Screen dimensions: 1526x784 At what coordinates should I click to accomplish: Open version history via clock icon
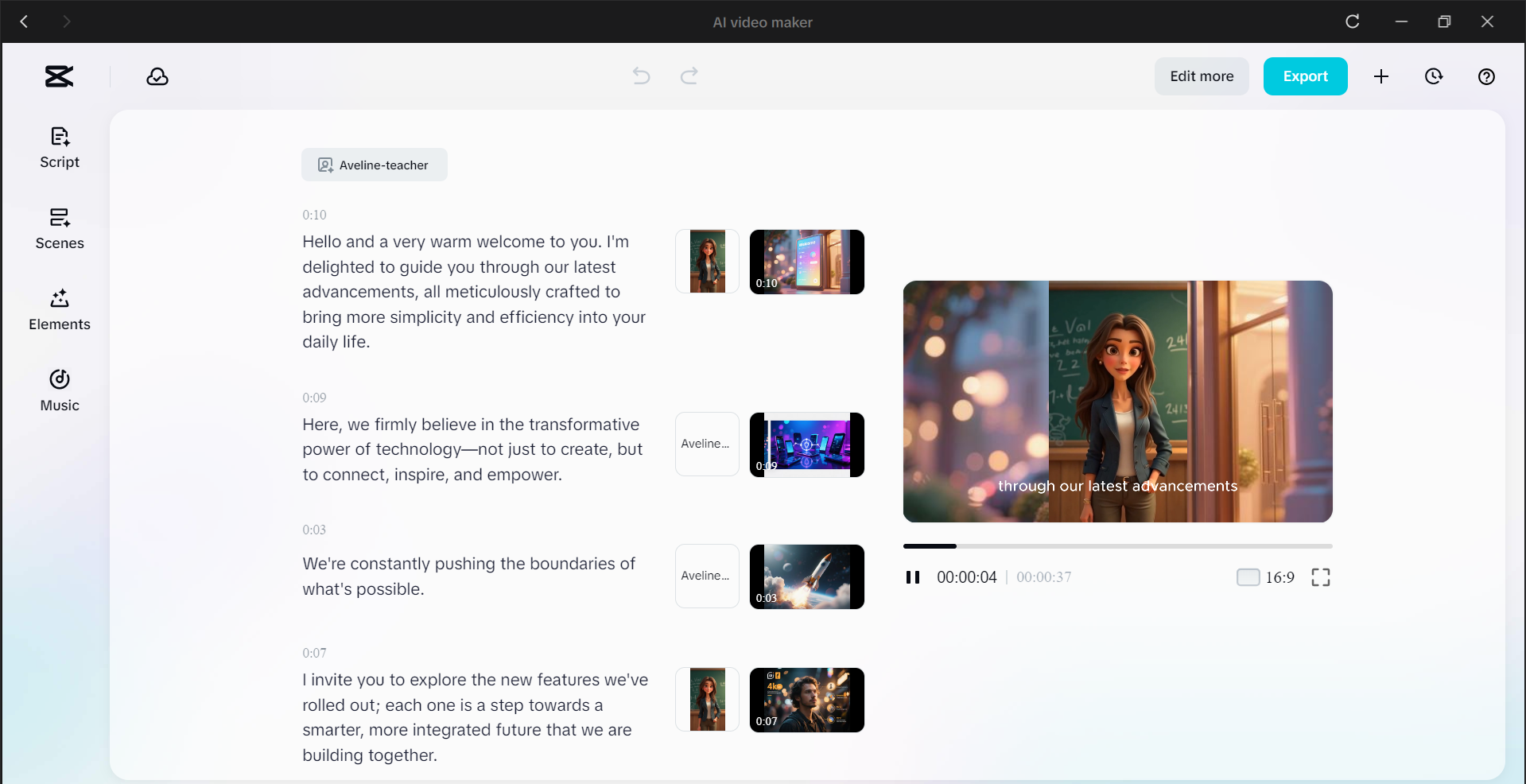click(x=1434, y=76)
